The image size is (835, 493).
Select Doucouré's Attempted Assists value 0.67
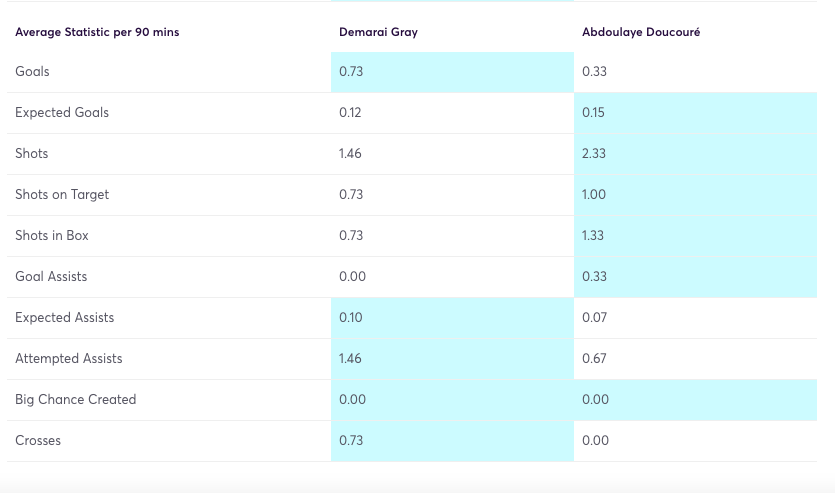[594, 358]
